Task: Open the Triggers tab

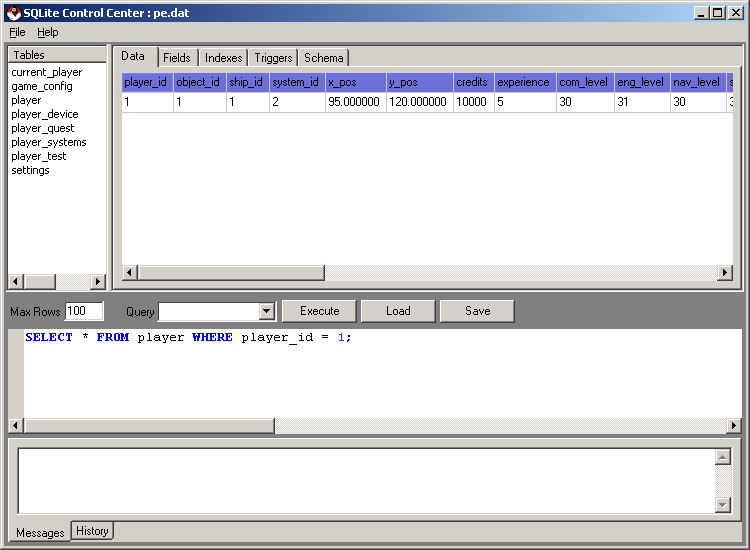Action: [x=273, y=58]
